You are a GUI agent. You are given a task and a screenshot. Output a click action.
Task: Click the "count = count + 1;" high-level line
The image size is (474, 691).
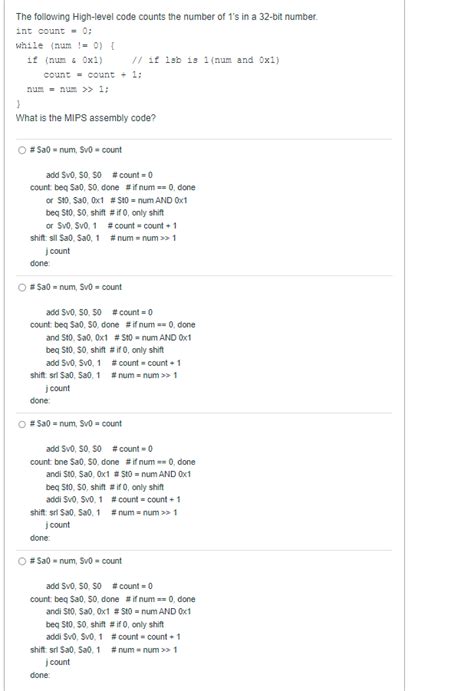click(93, 74)
